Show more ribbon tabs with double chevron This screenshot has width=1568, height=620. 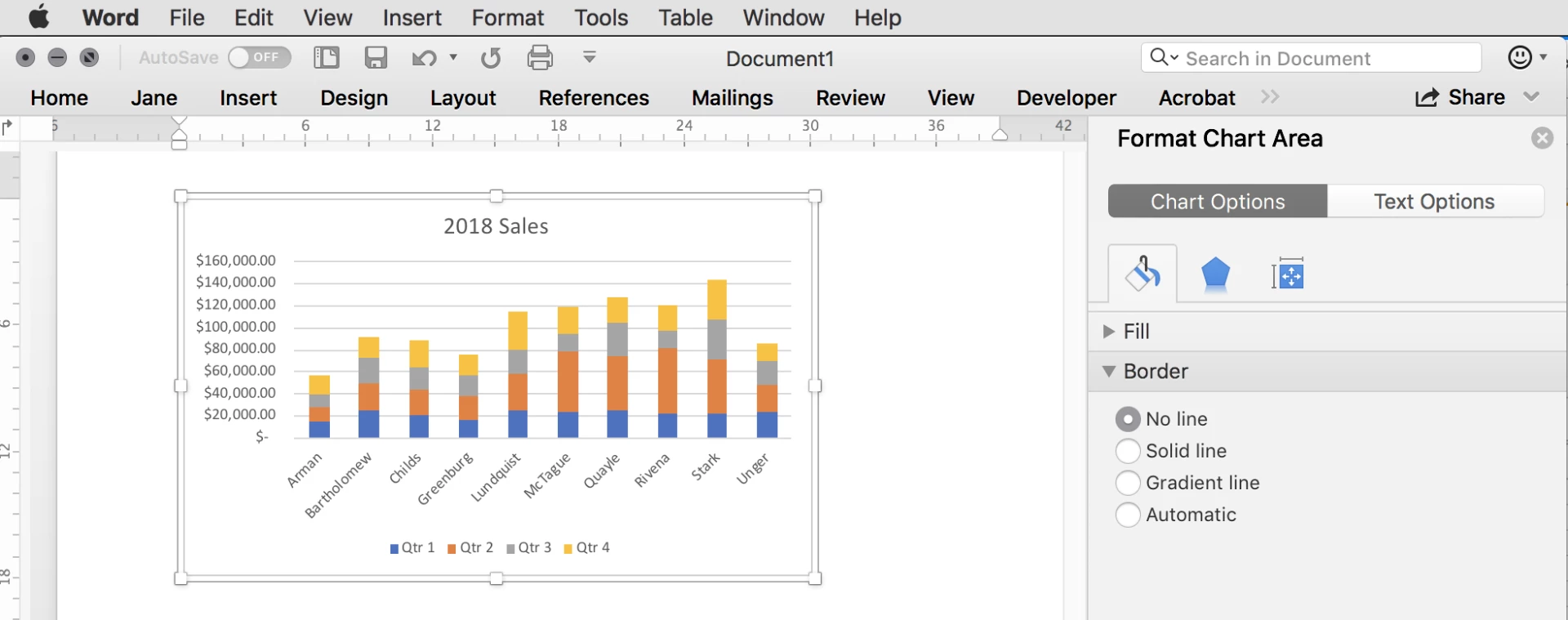tap(1270, 97)
